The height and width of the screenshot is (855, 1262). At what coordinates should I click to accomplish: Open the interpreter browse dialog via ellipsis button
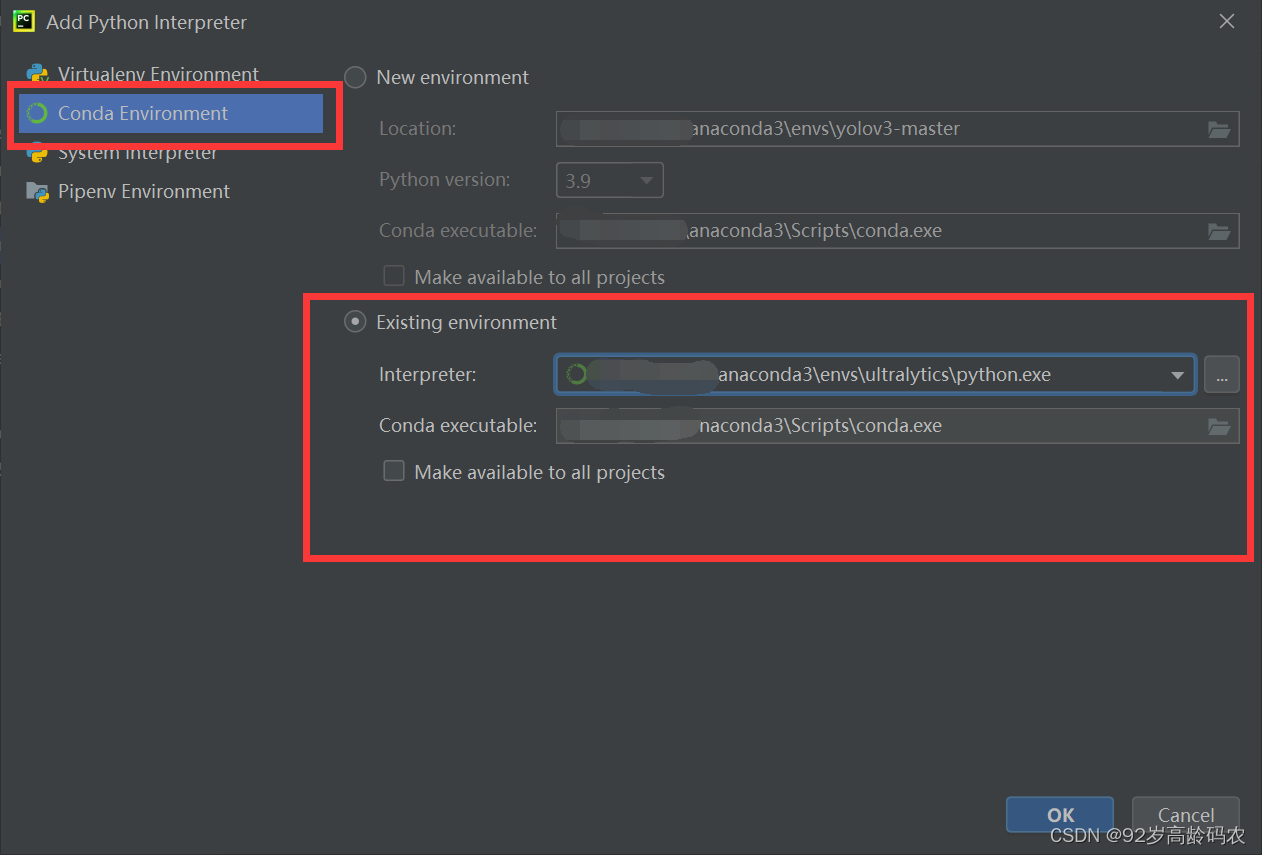tap(1221, 374)
